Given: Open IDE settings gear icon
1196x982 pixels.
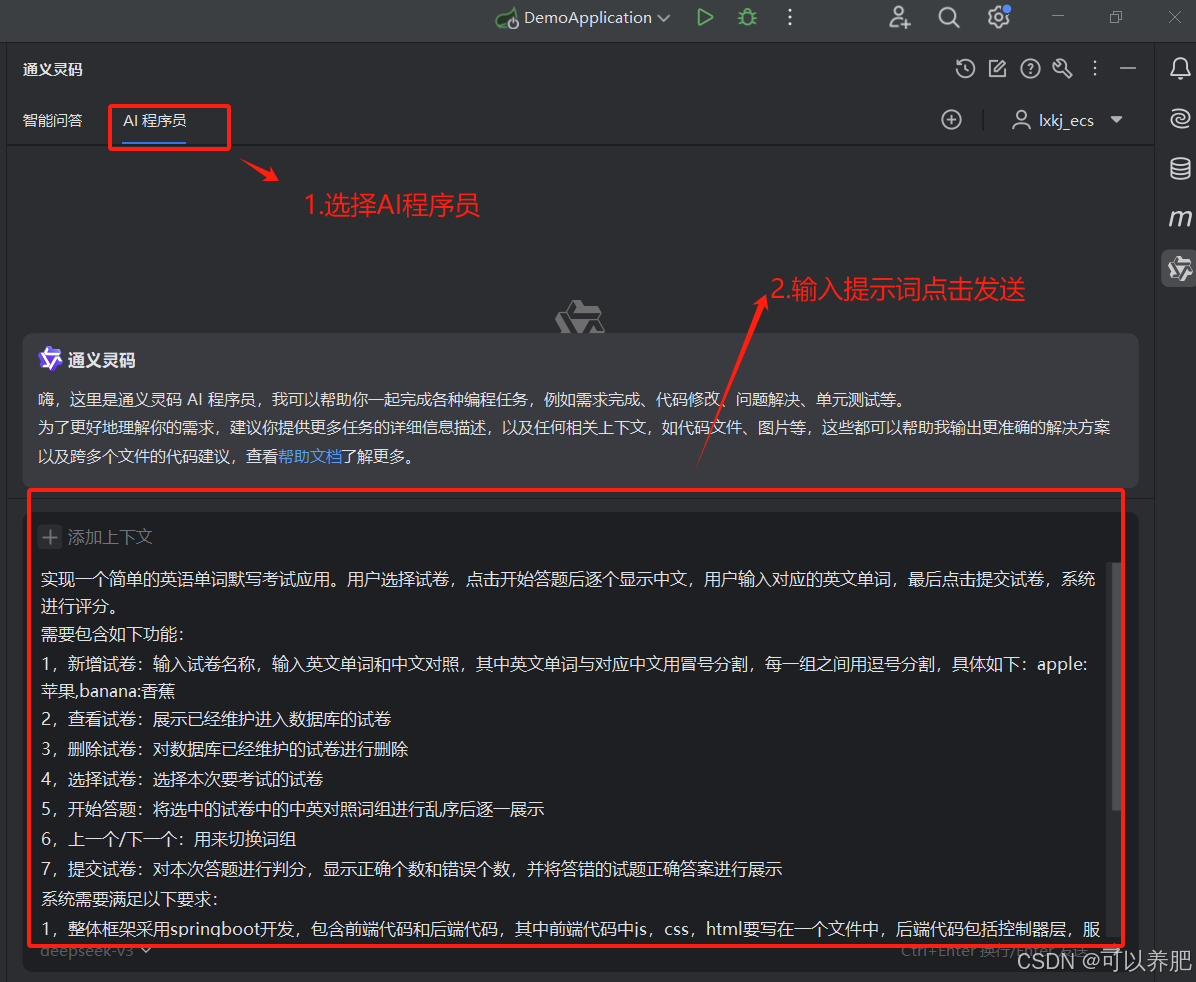Looking at the screenshot, I should pos(998,17).
